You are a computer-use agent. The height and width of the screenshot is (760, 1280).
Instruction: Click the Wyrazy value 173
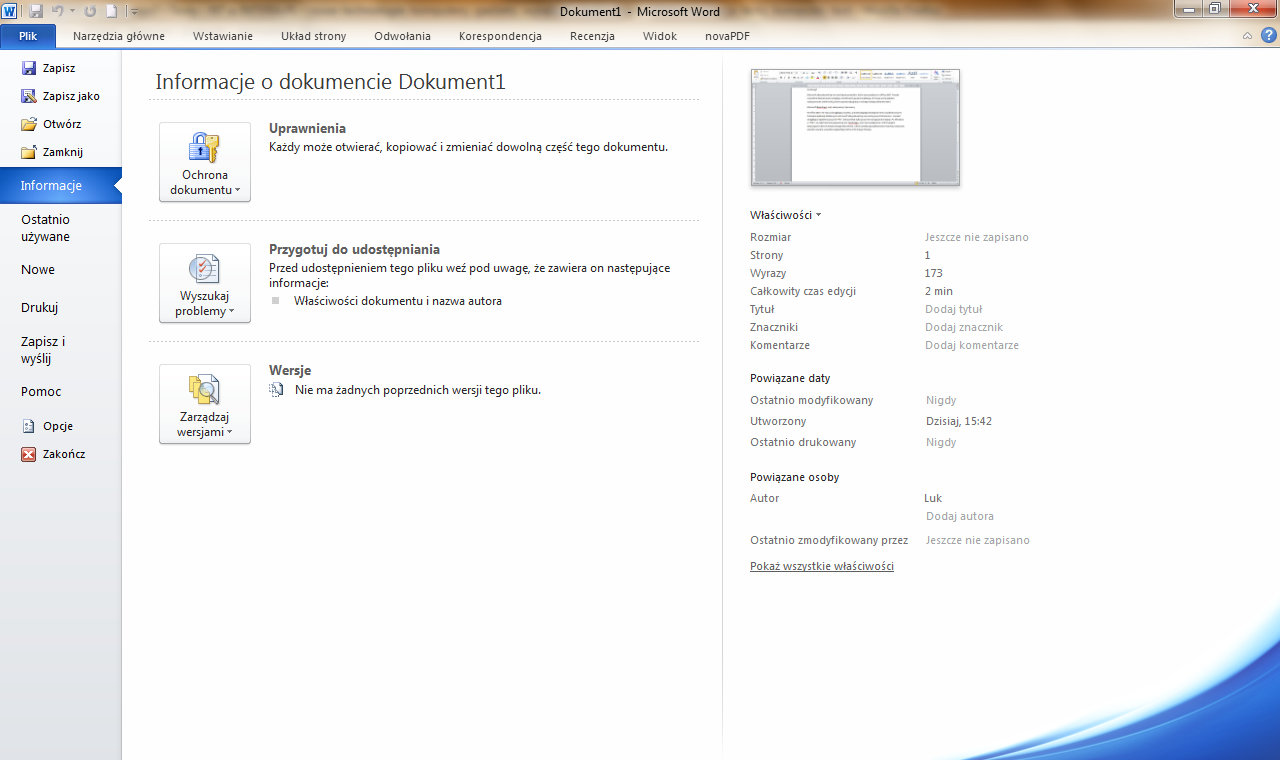(934, 273)
